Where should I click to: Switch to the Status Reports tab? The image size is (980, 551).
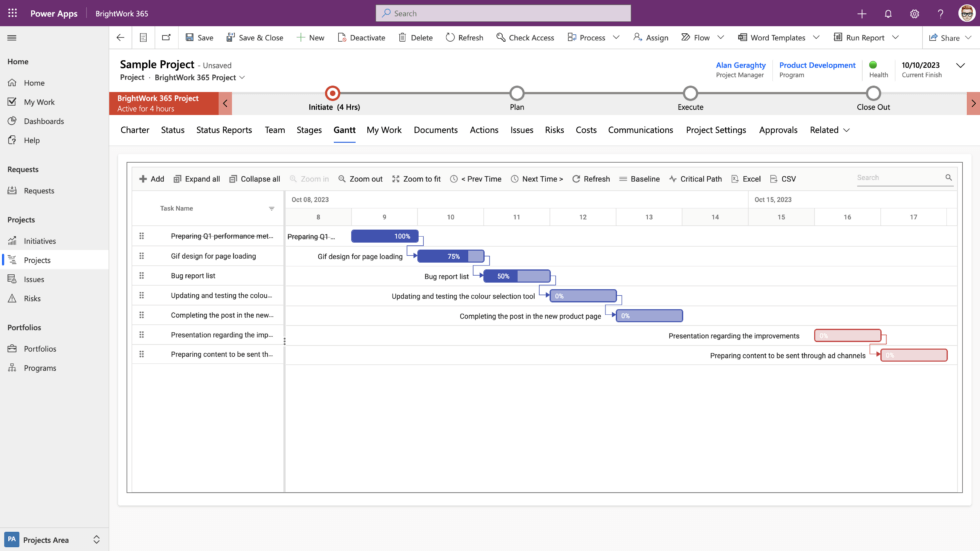click(224, 130)
